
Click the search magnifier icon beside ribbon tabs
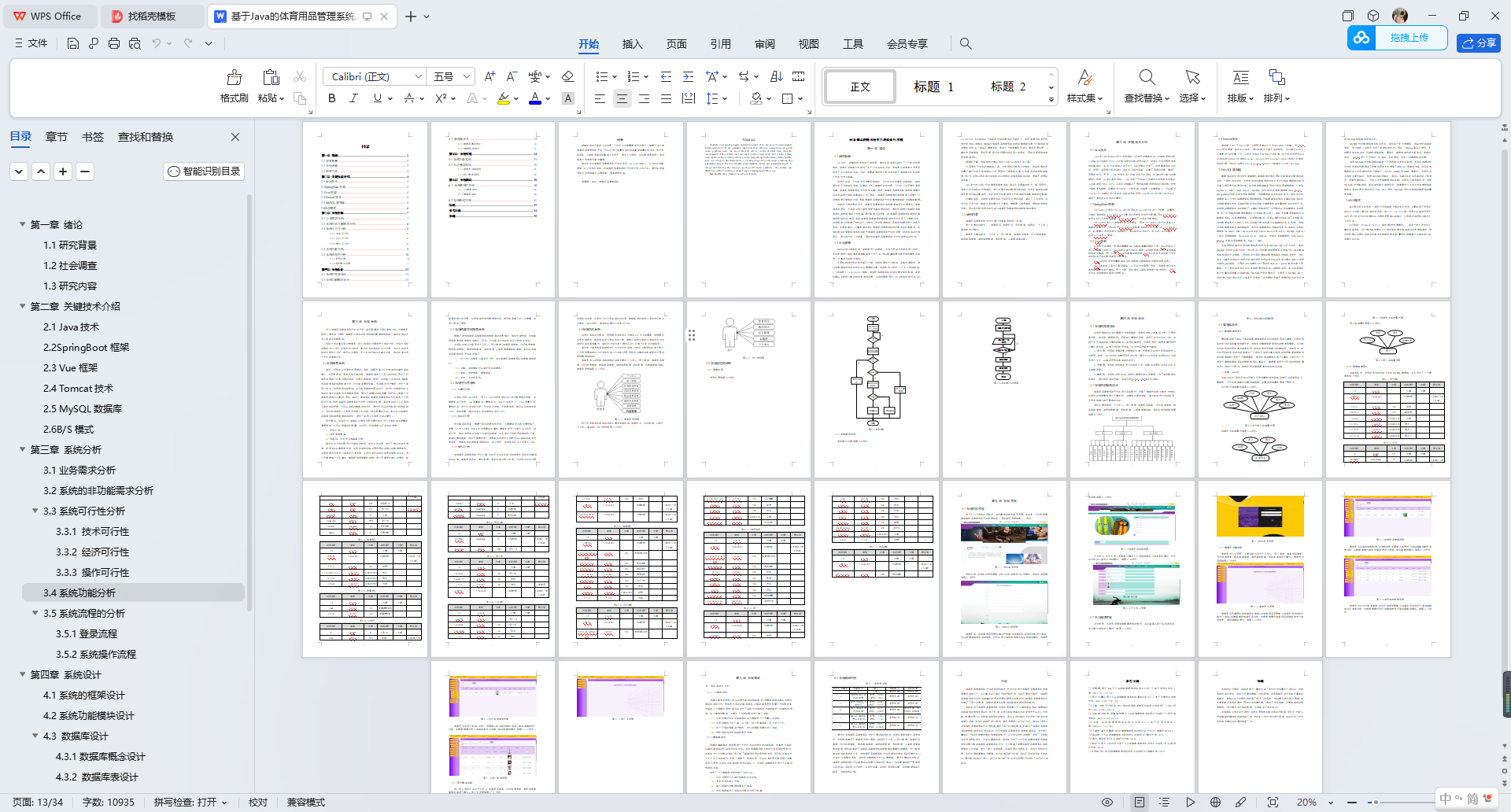click(x=966, y=44)
